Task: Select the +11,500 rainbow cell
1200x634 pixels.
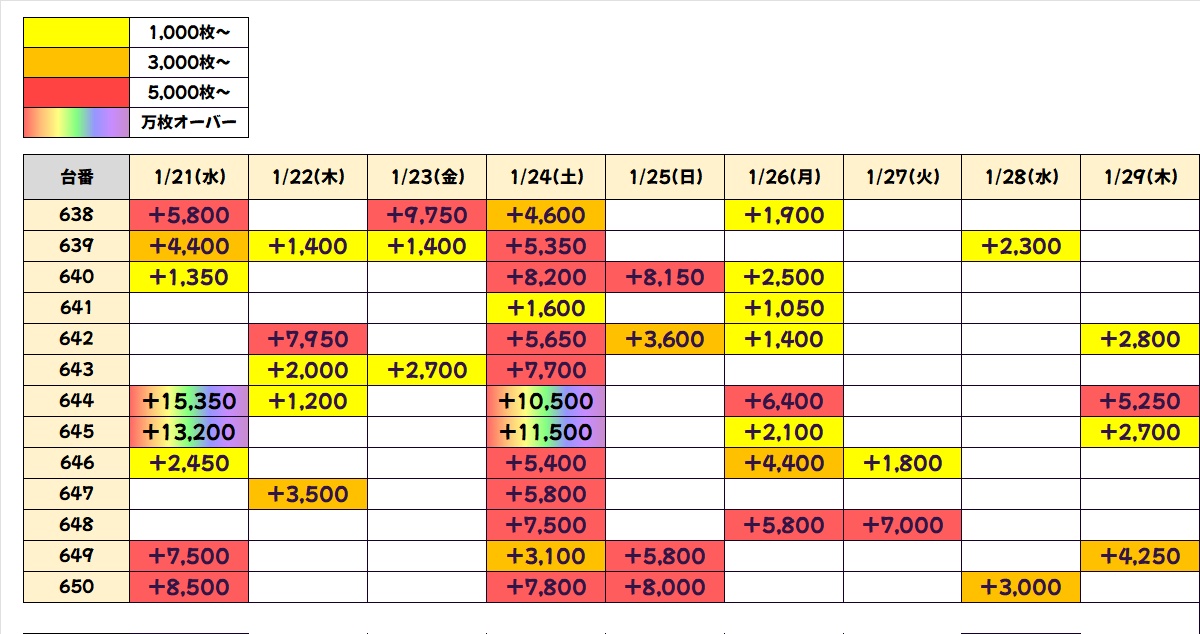Action: pyautogui.click(x=546, y=432)
